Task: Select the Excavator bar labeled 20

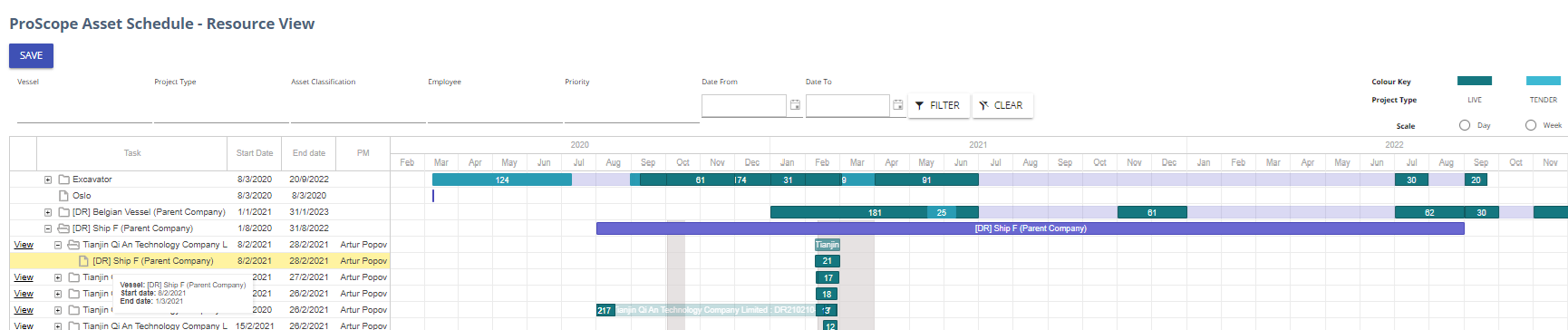Action: click(1476, 180)
